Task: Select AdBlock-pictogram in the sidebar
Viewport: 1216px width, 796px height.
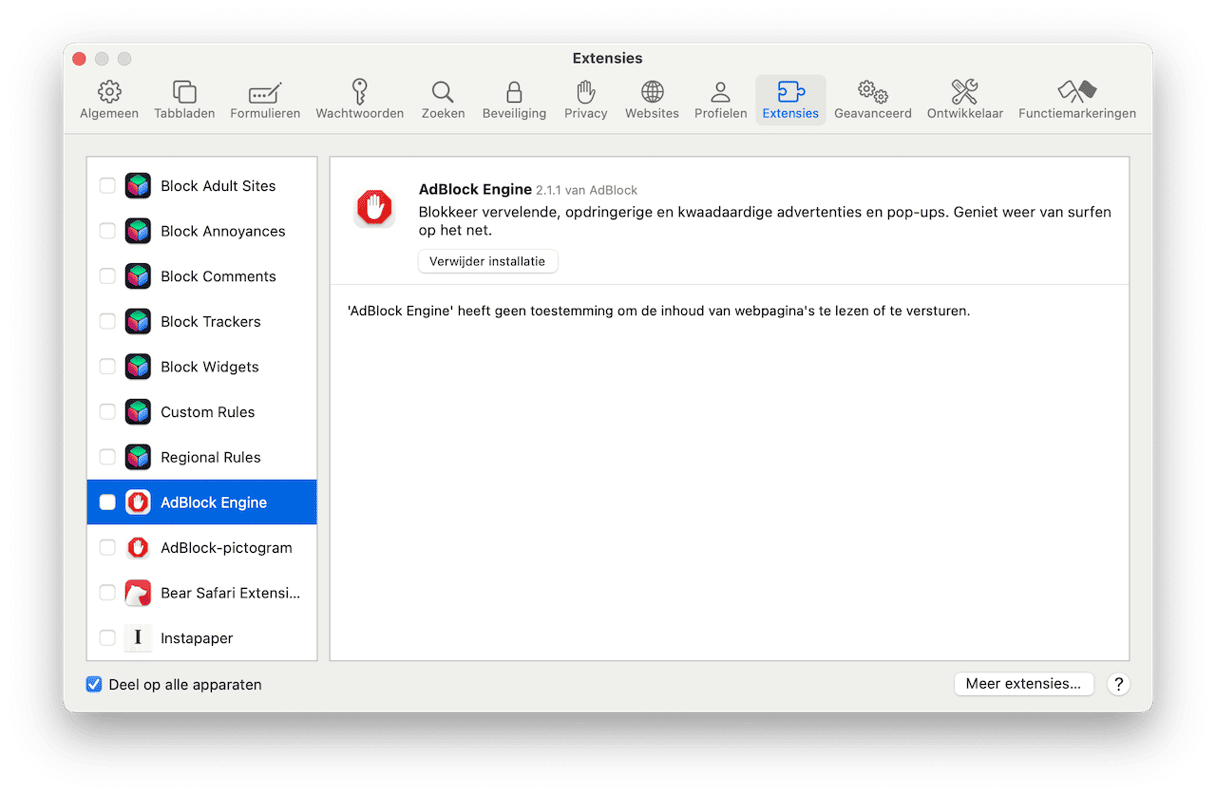Action: (x=226, y=548)
